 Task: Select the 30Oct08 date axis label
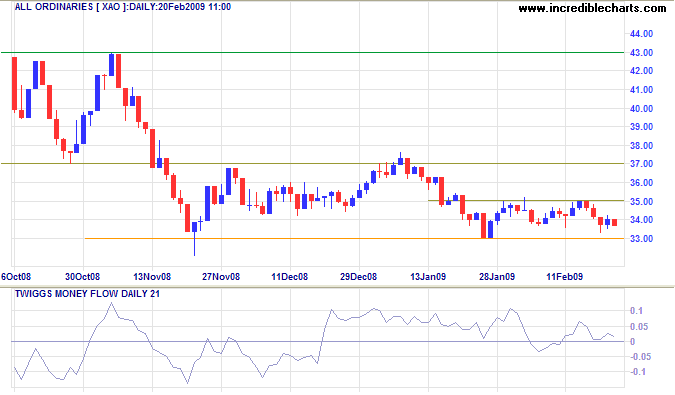click(x=82, y=277)
